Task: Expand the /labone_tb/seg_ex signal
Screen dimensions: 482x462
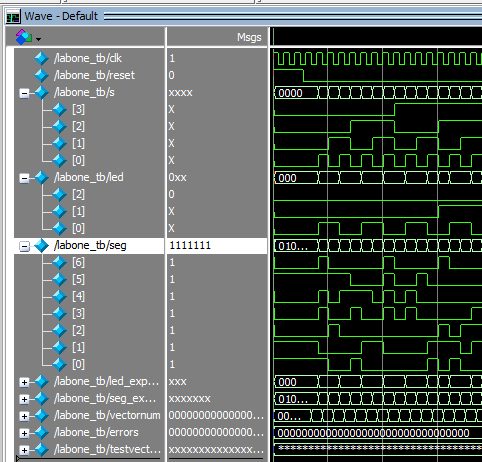Action: coord(24,400)
